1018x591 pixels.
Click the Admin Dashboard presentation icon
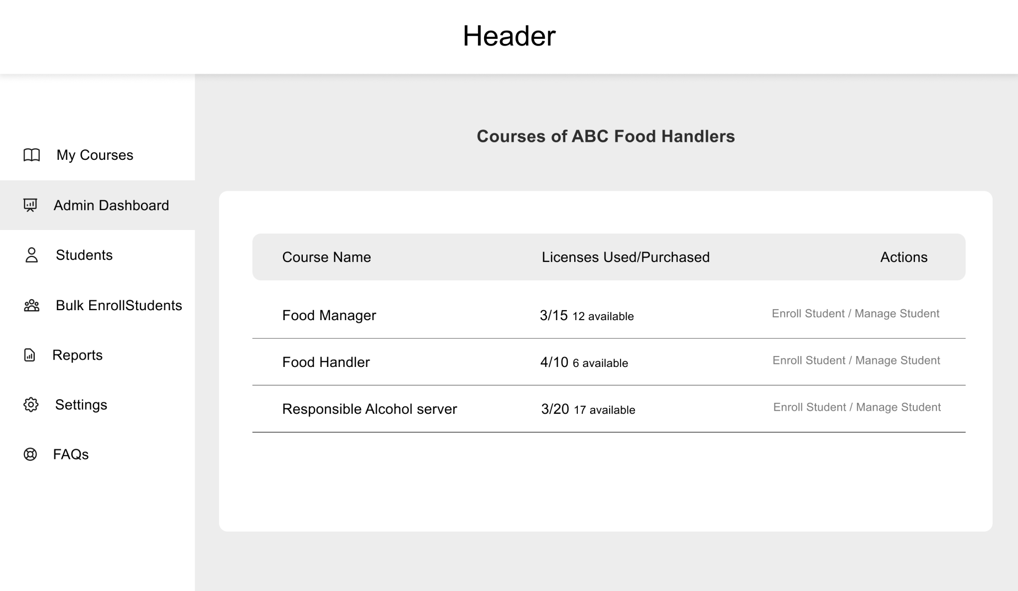[31, 205]
